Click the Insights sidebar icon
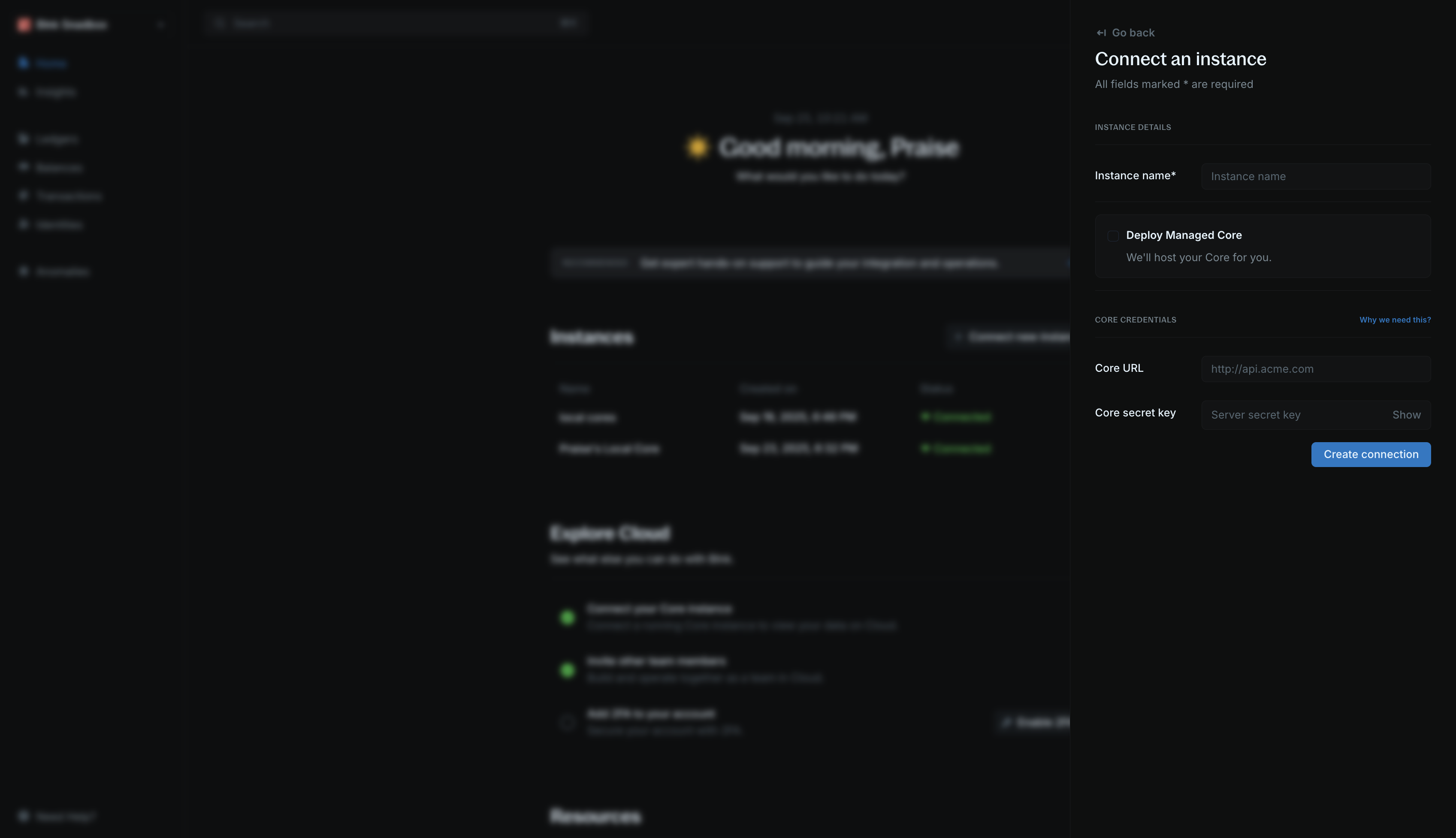 pos(24,92)
